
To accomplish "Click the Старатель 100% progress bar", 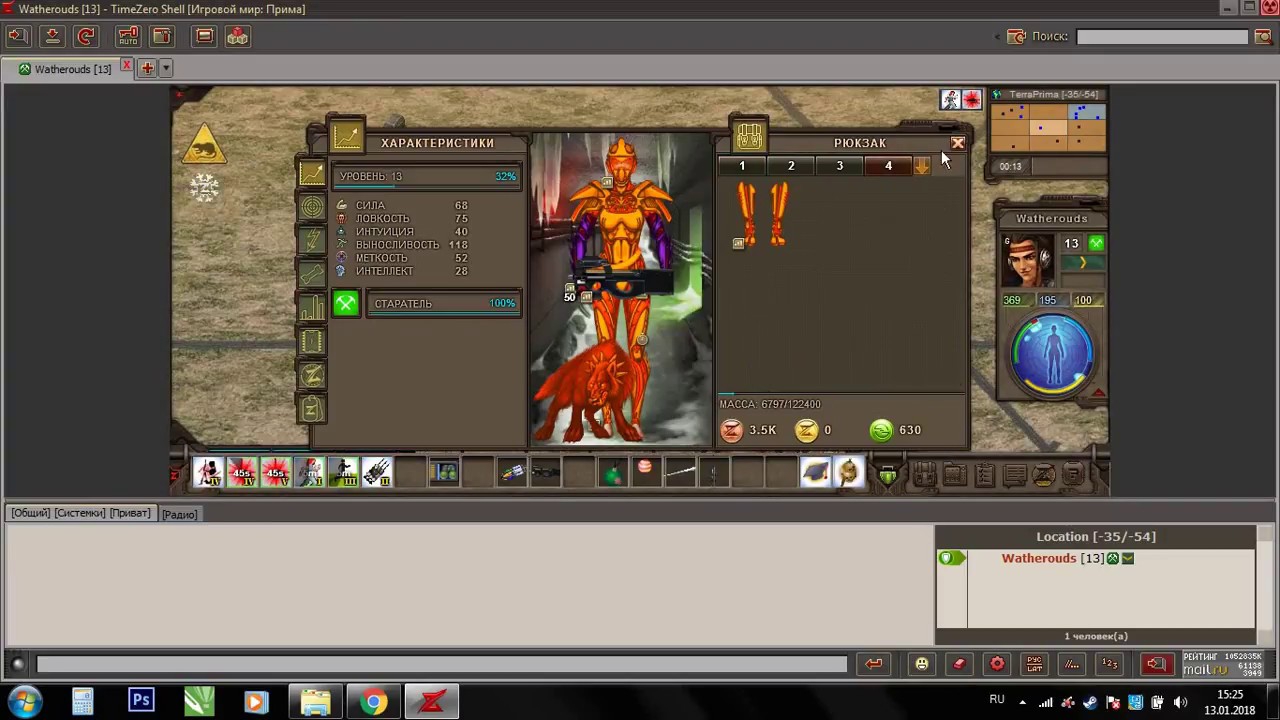I will point(444,303).
